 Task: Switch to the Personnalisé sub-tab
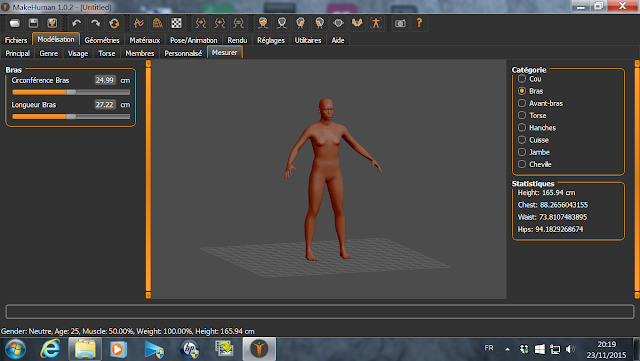[183, 53]
